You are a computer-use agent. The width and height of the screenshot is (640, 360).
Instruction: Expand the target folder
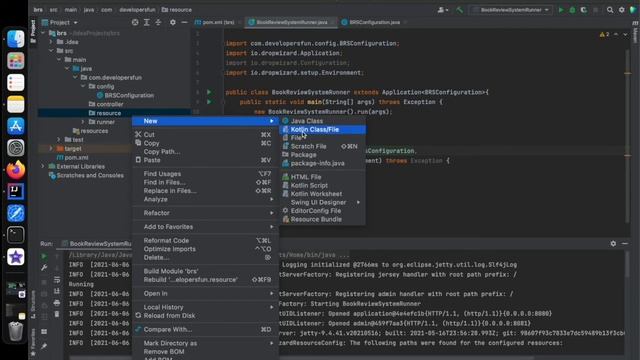(51, 149)
